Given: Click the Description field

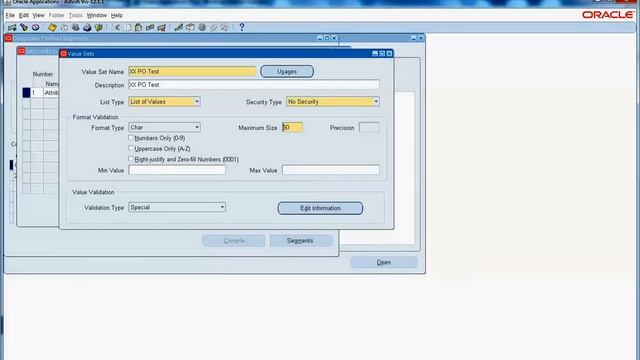Looking at the screenshot, I should [x=254, y=85].
